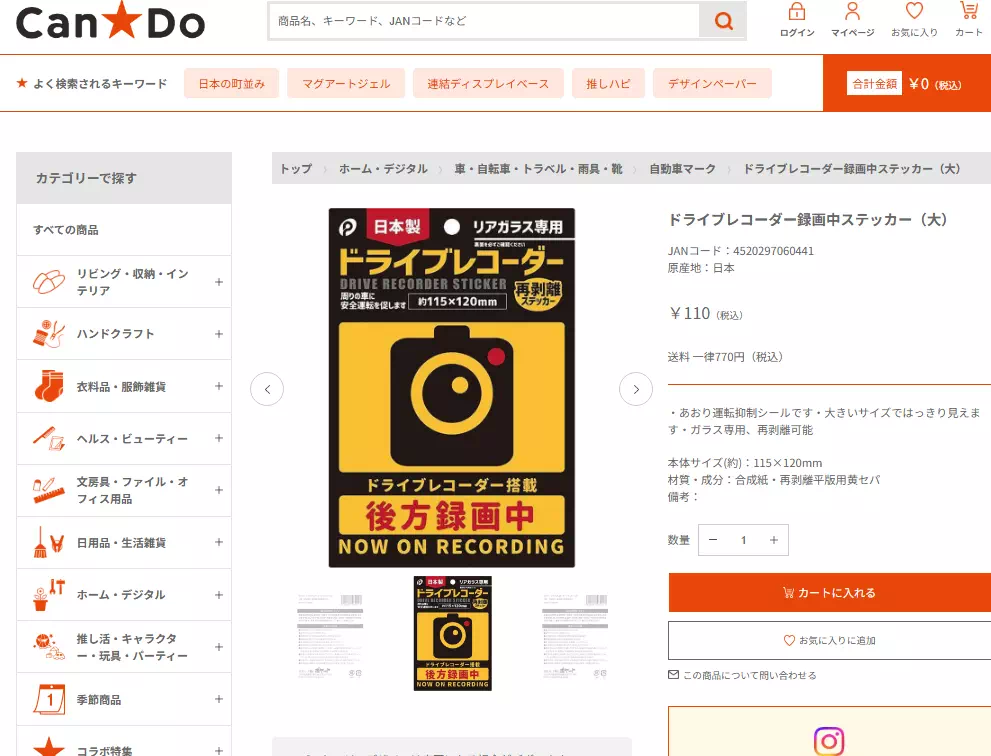
Task: Show previous product image with left arrow
Action: pyautogui.click(x=267, y=389)
